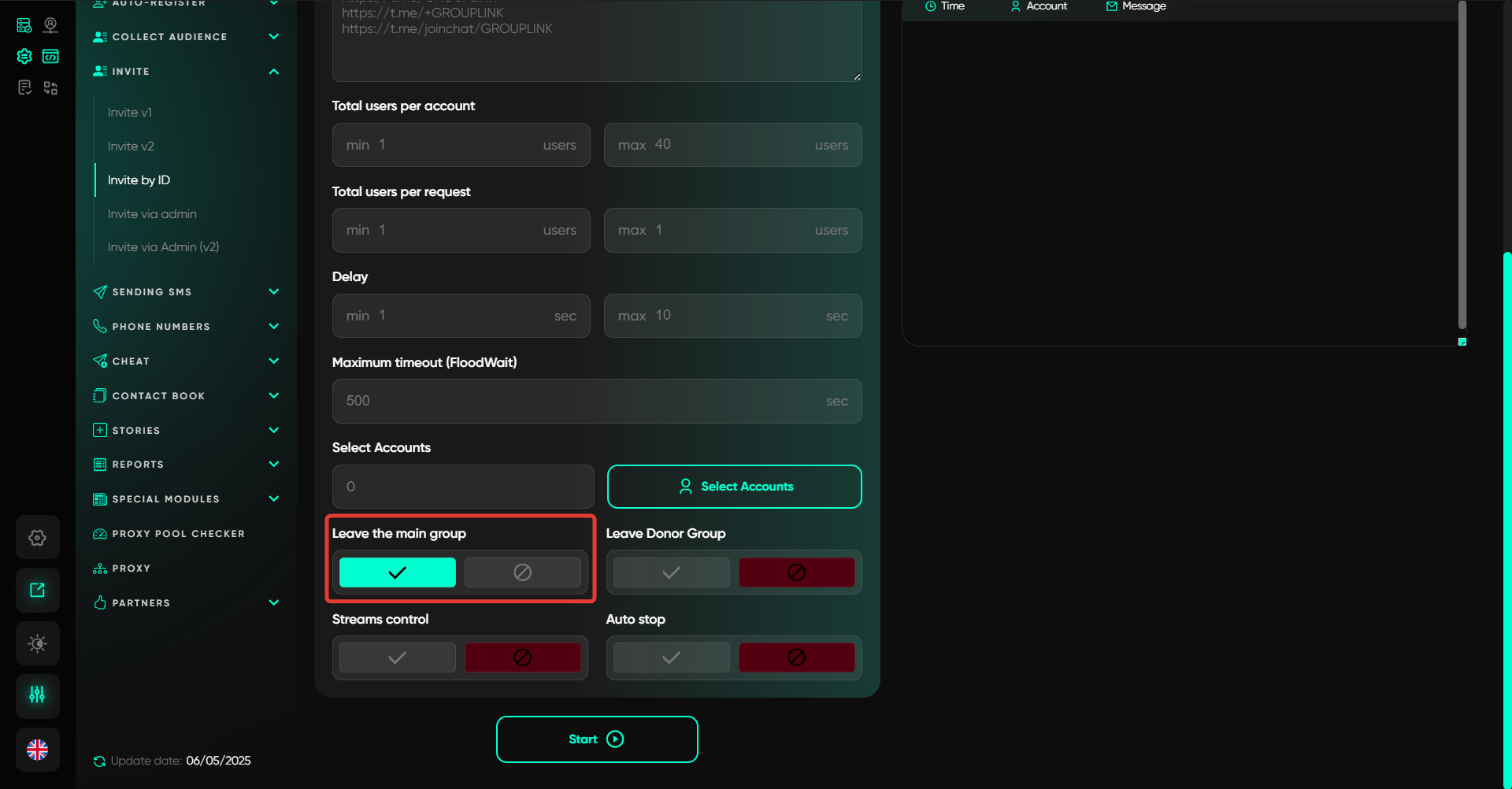1512x789 pixels.
Task: Click the Maximum timeout FloodWait input field
Action: (x=583, y=401)
